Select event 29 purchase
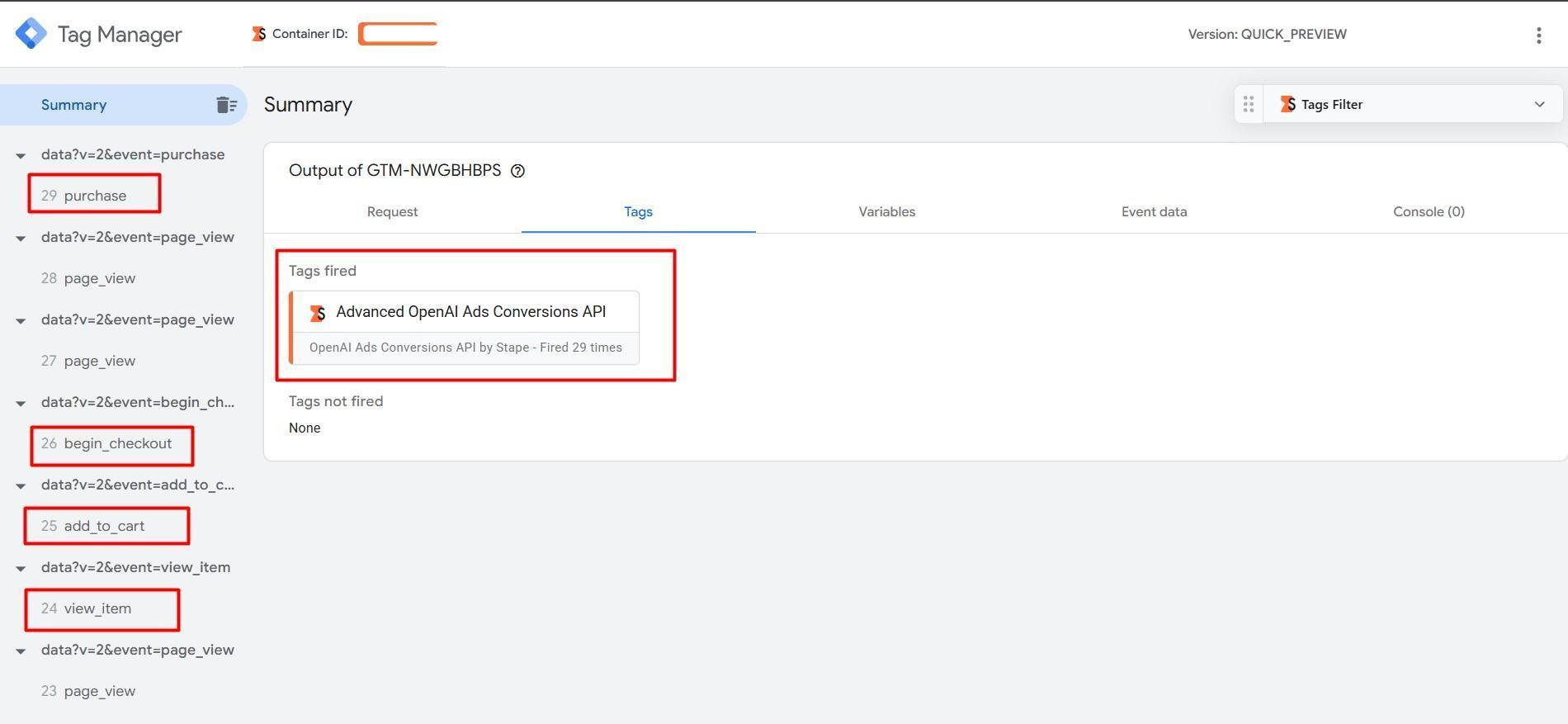The image size is (1568, 724). click(x=83, y=196)
